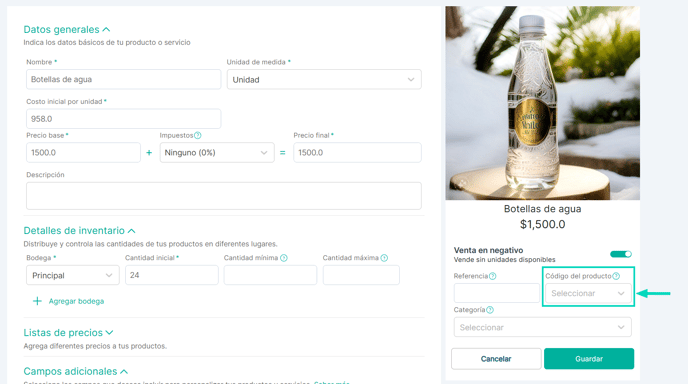Click the Cantidad máxima help icon
Viewport: 688px width, 384px height.
point(384,258)
